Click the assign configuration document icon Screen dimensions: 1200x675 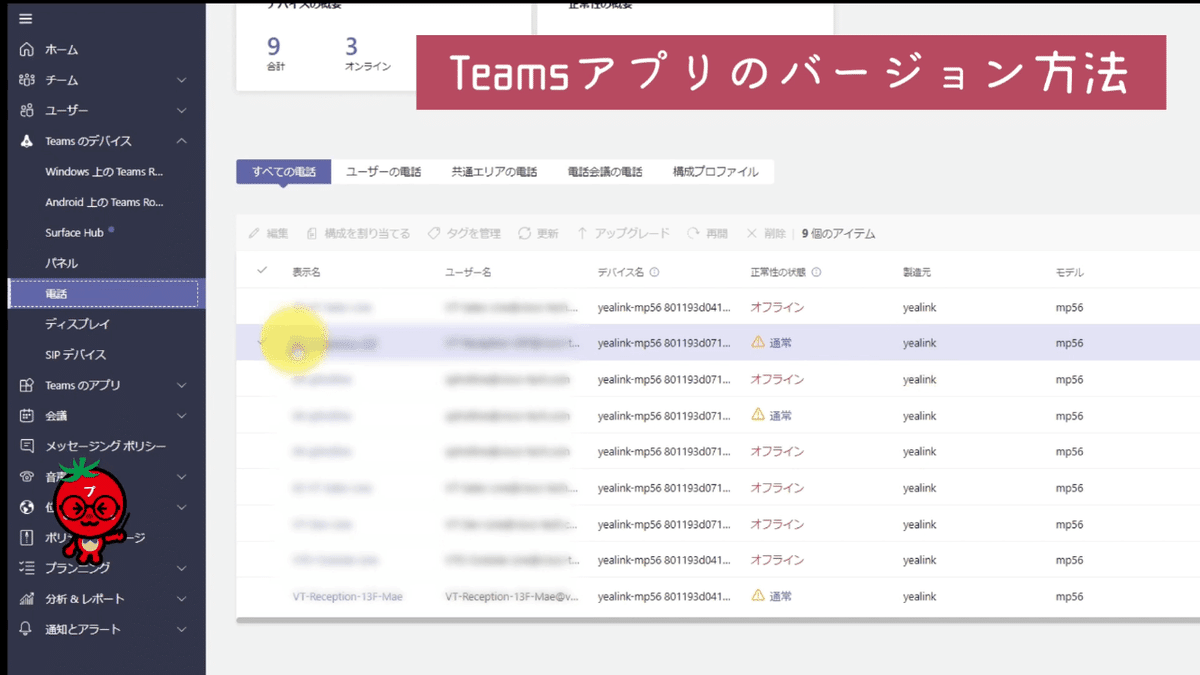(312, 233)
